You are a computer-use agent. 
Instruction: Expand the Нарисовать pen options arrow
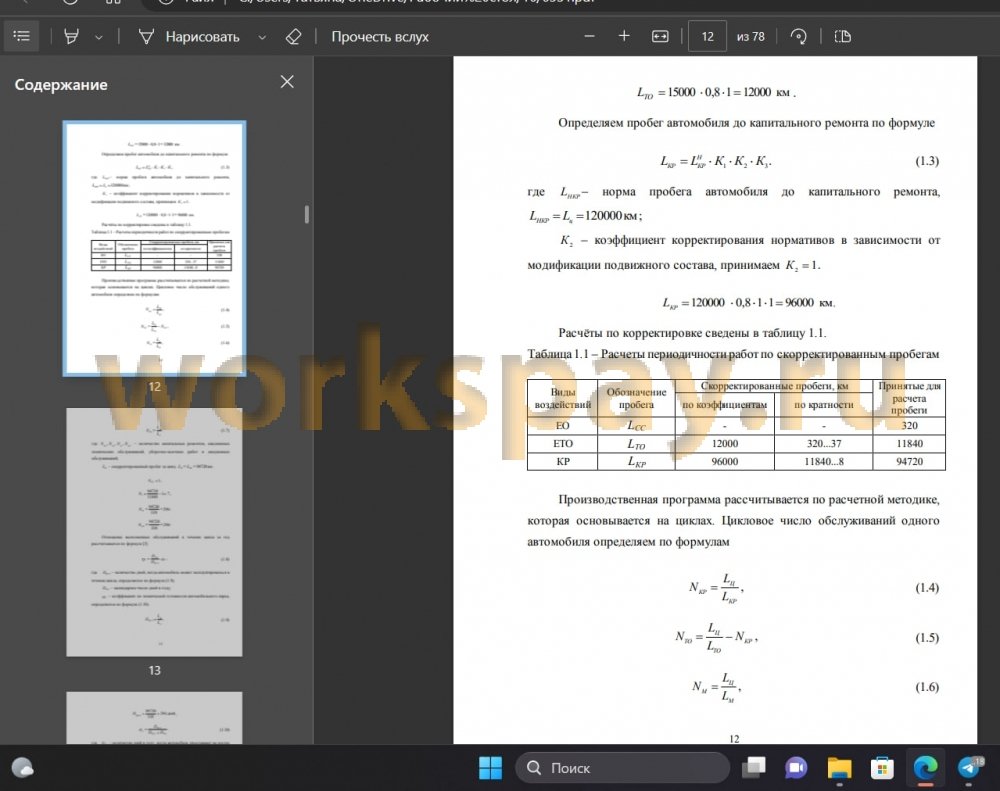[261, 37]
